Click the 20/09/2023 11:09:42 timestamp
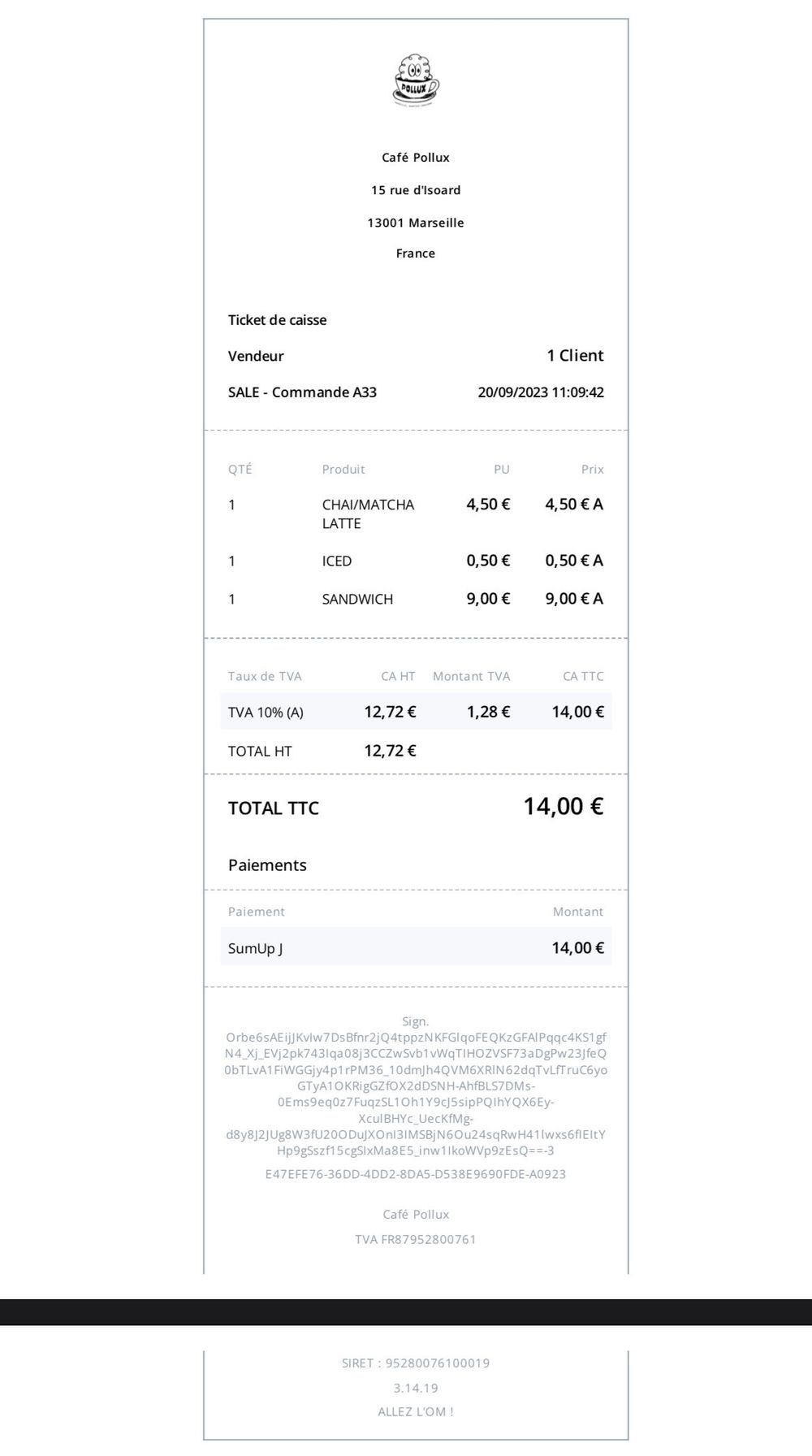Image resolution: width=812 pixels, height=1456 pixels. pos(541,392)
